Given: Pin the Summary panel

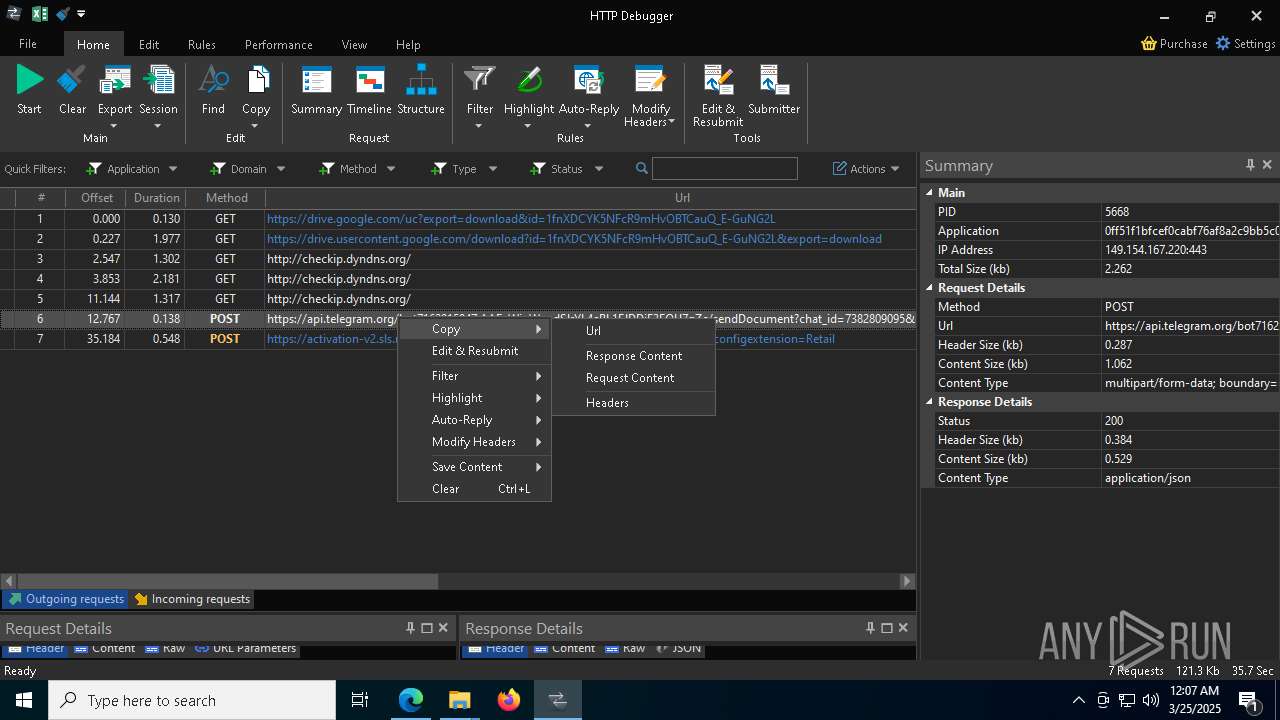Looking at the screenshot, I should pos(1250,165).
